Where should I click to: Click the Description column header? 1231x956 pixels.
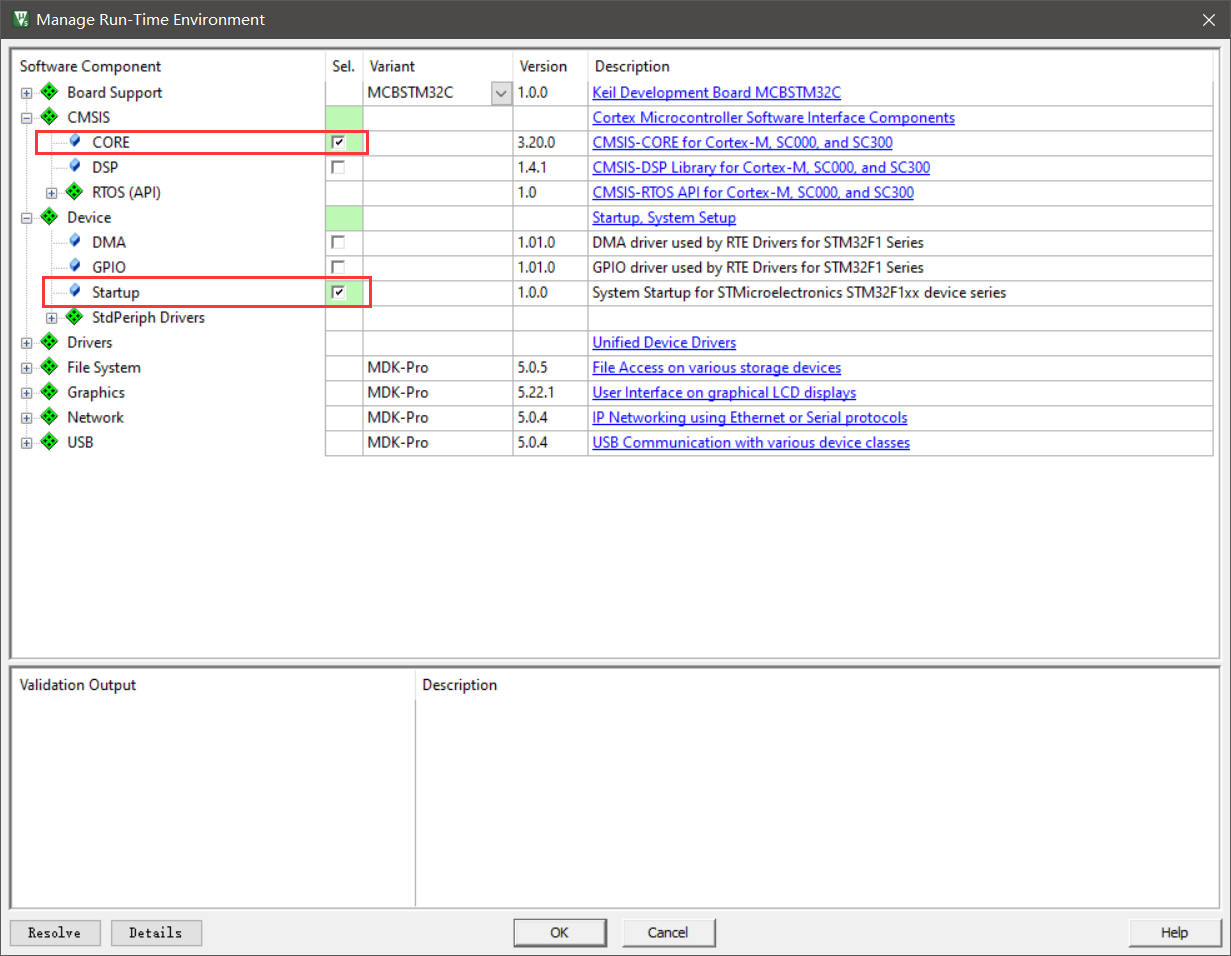click(632, 66)
